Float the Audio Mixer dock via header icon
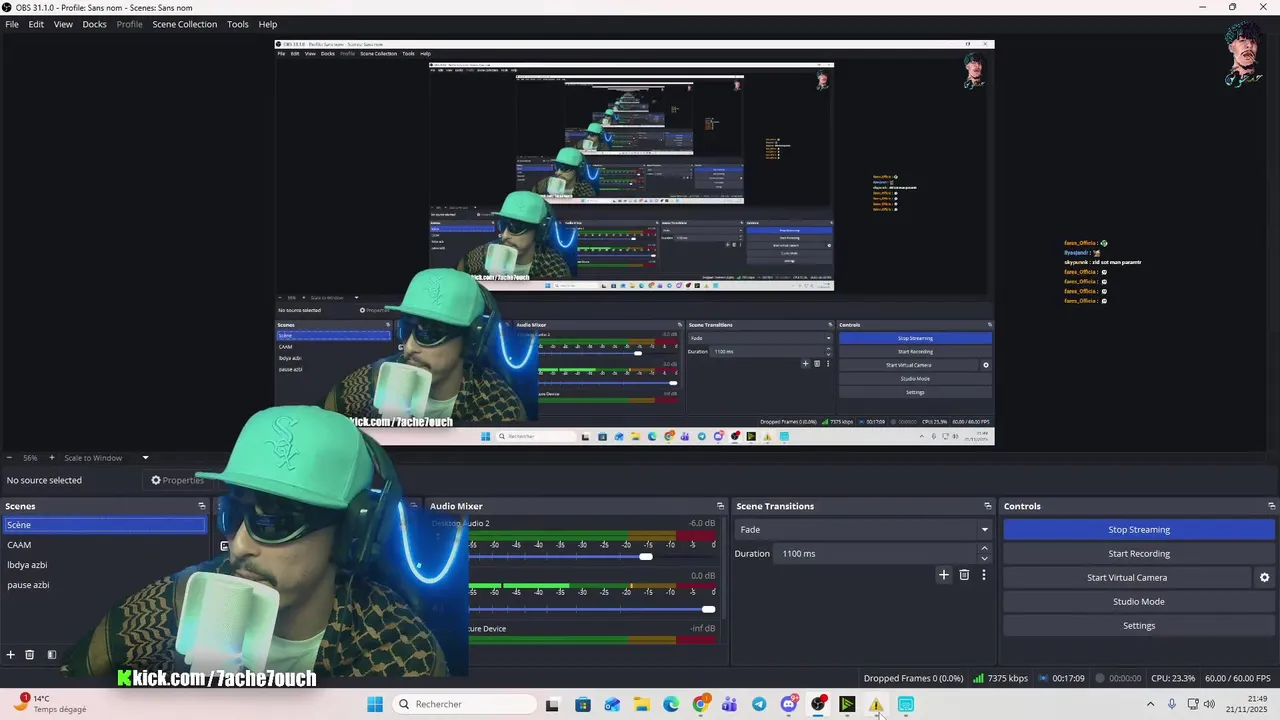The height and width of the screenshot is (720, 1280). click(x=720, y=506)
